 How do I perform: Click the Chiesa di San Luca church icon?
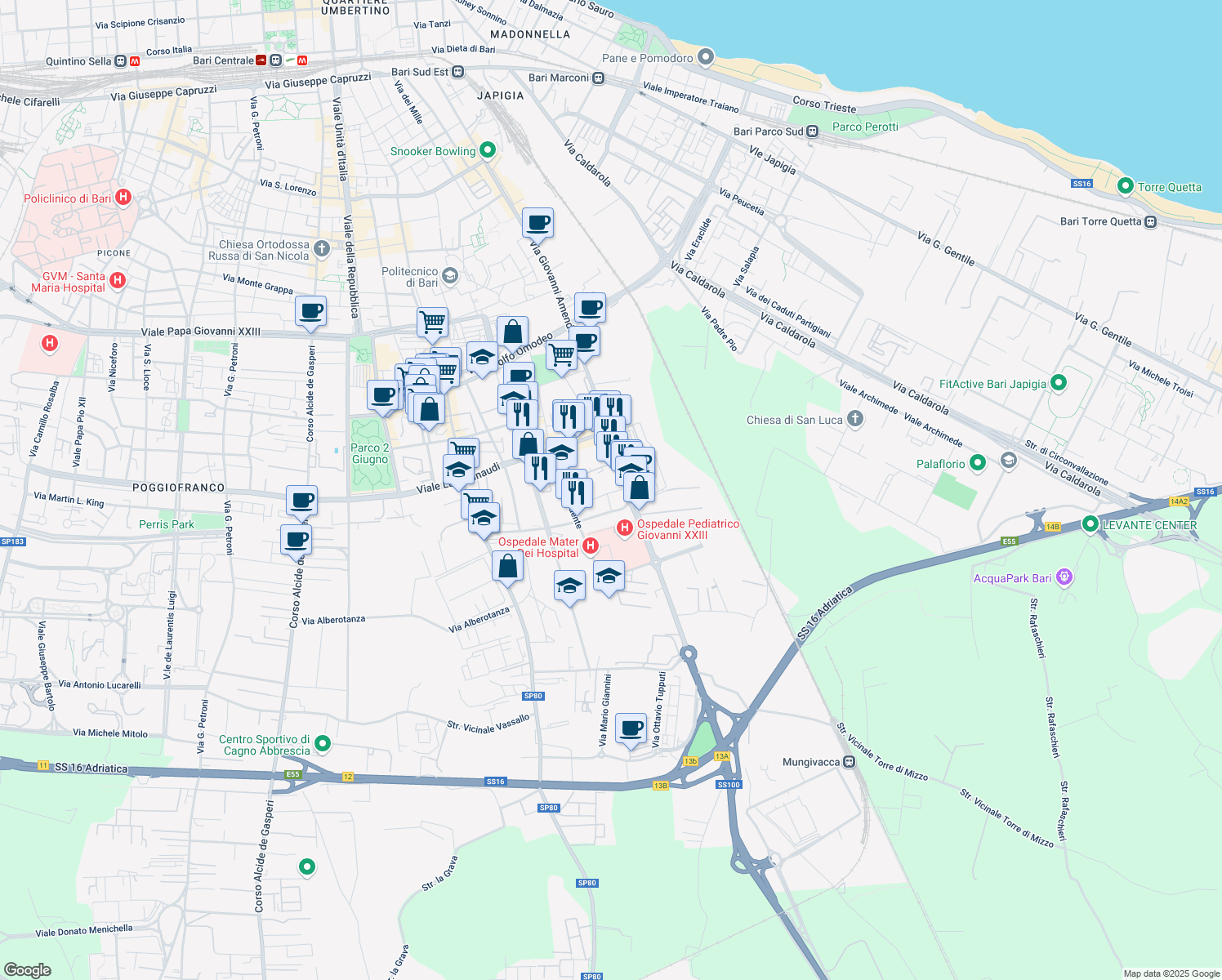coord(854,419)
